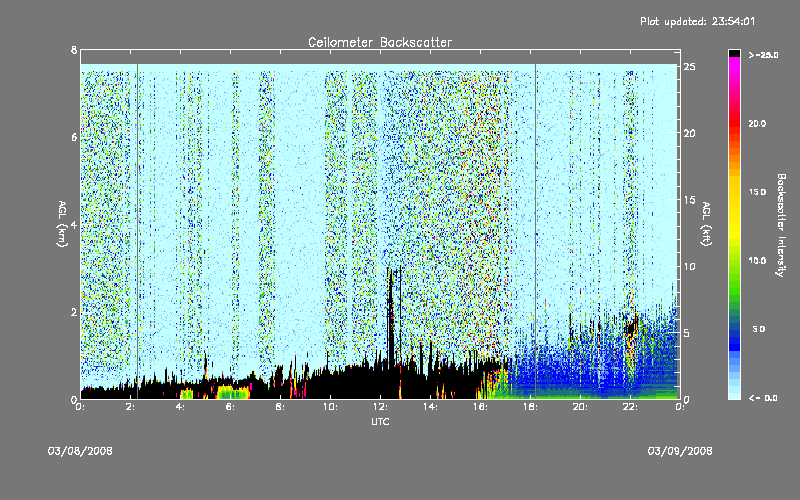Click the '6:' tick on UTC axis
The height and width of the screenshot is (500, 800).
(231, 407)
